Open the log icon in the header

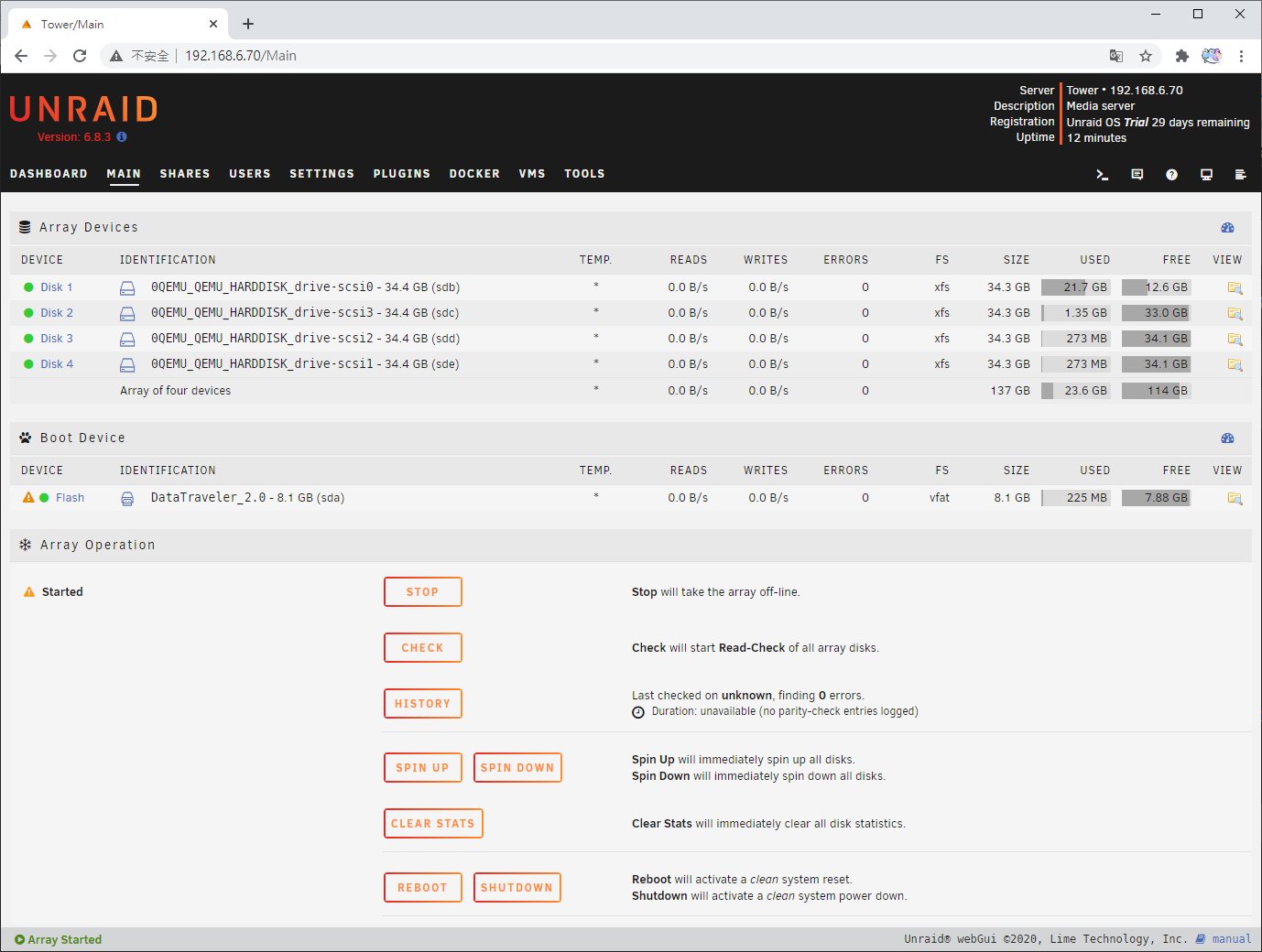pos(1241,175)
